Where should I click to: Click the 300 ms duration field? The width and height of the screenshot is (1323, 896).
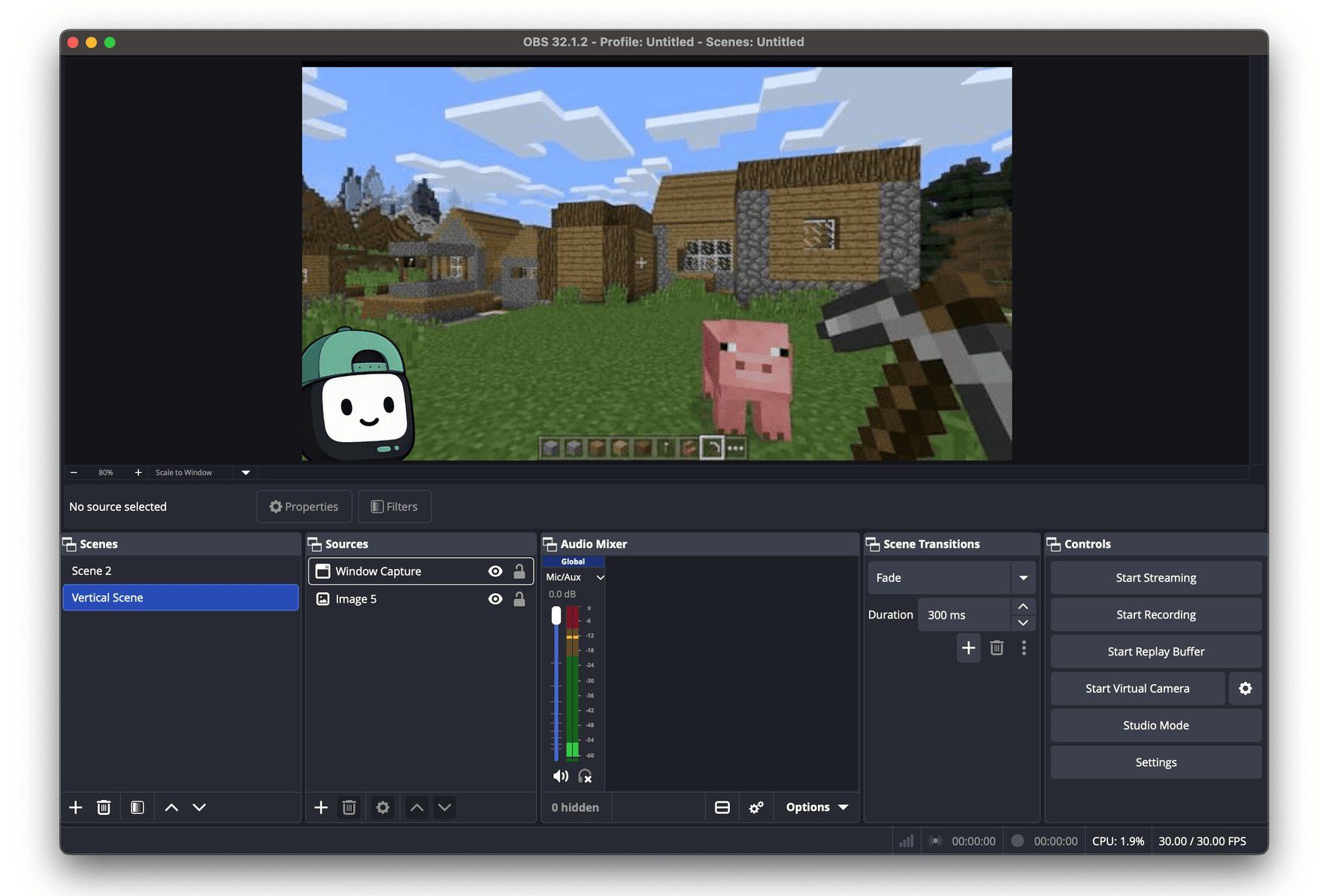[x=964, y=615]
